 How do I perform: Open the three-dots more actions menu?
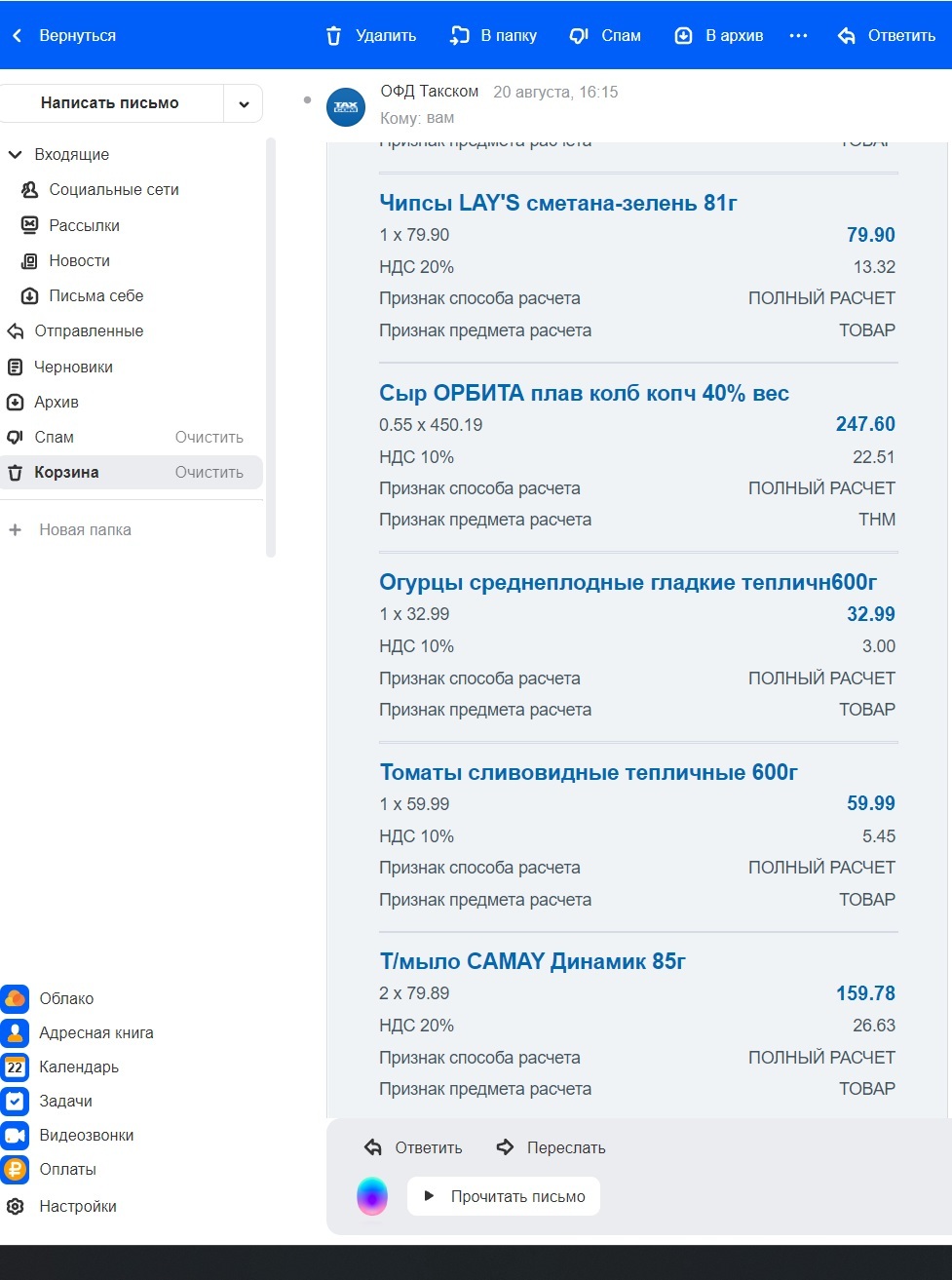coord(798,36)
